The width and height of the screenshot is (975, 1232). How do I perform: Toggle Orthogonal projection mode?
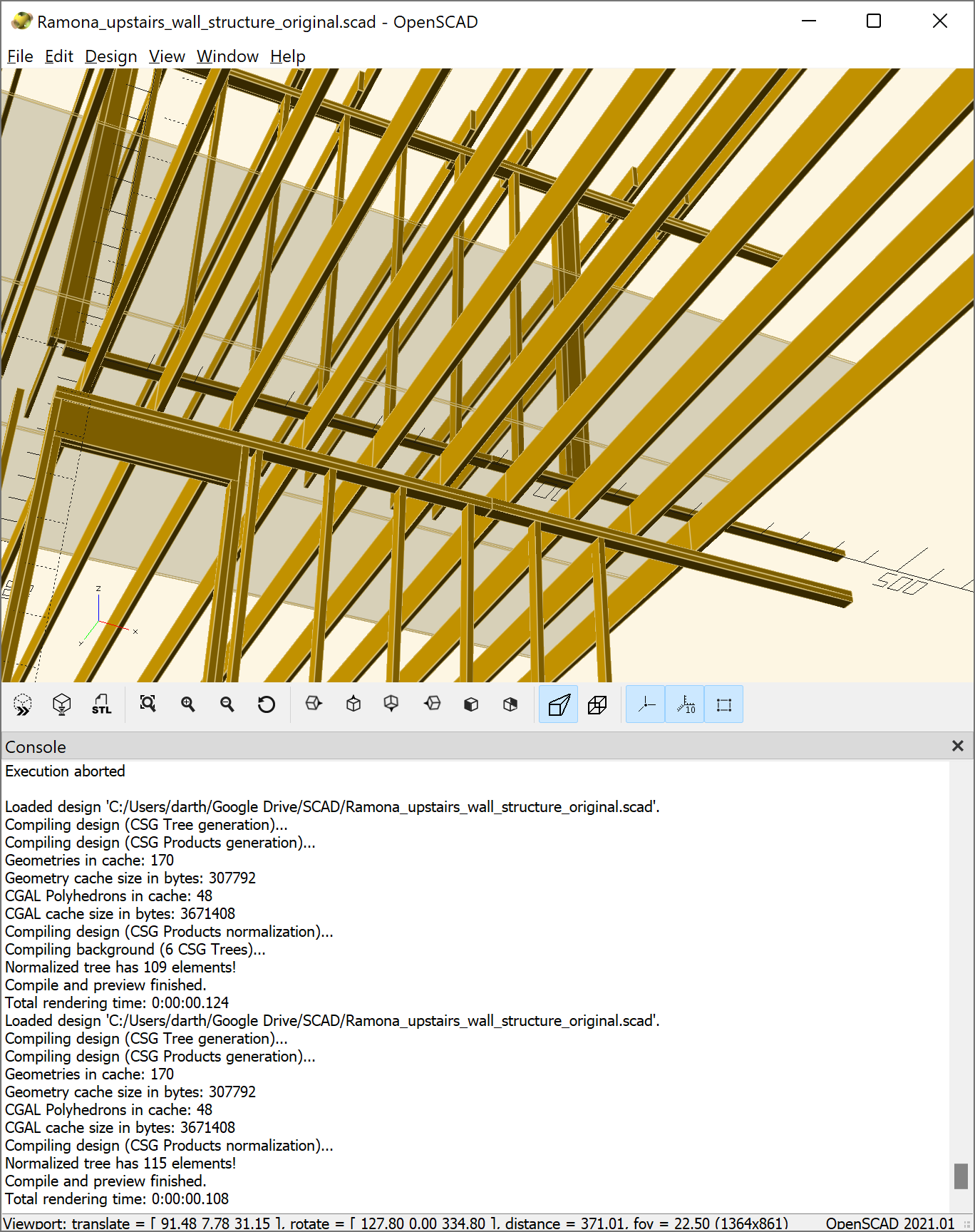[x=597, y=704]
